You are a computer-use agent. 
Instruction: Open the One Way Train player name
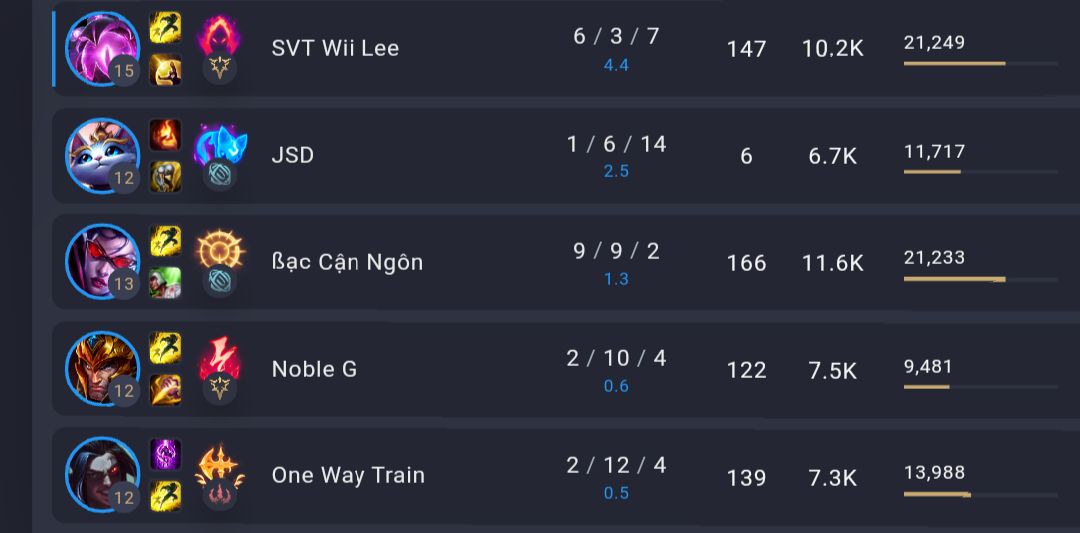pos(348,476)
